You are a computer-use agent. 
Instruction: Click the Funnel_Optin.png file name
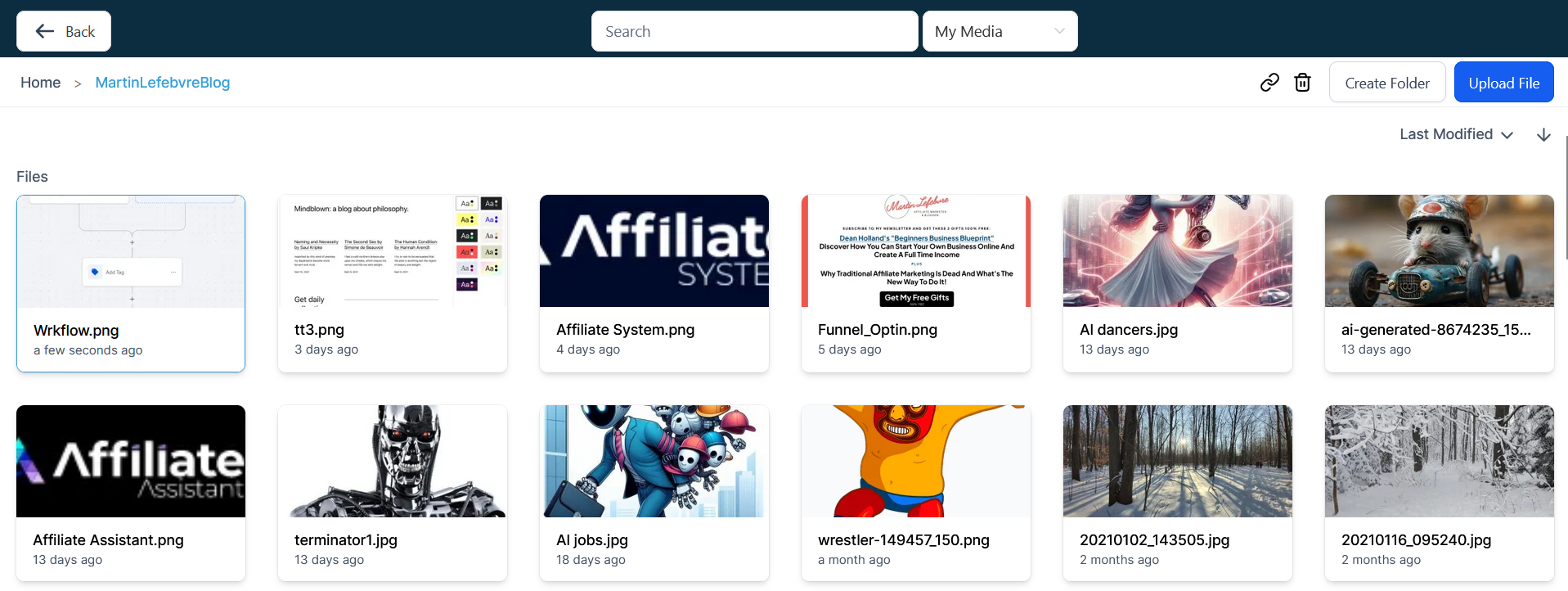(878, 330)
